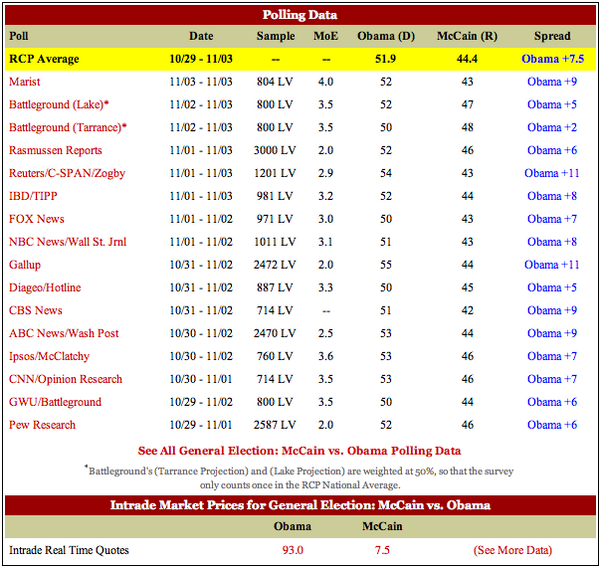Click Obama value 55 in Gallup row
600x567 pixels.
coord(386,265)
